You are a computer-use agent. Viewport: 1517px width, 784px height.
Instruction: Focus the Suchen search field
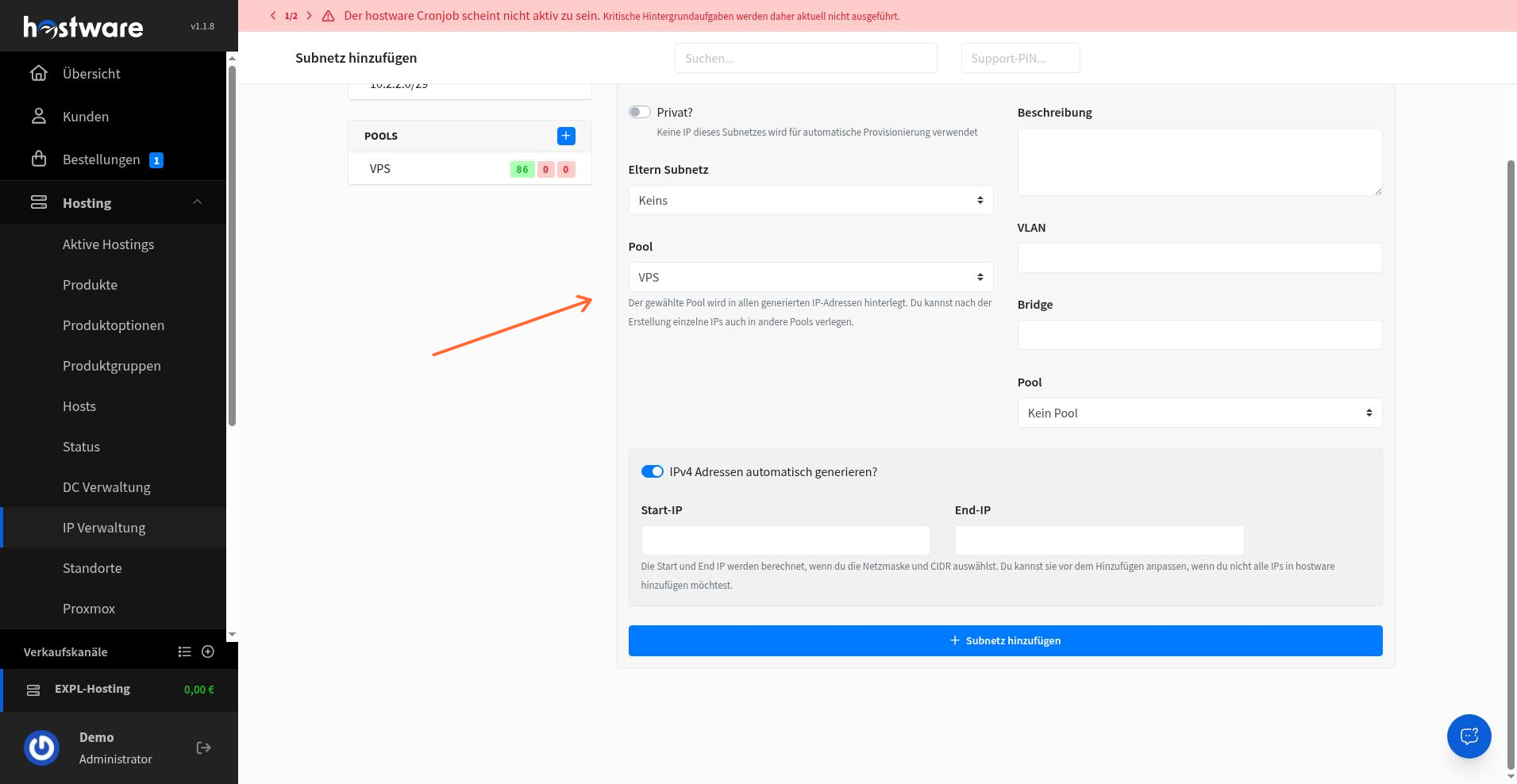tap(806, 58)
